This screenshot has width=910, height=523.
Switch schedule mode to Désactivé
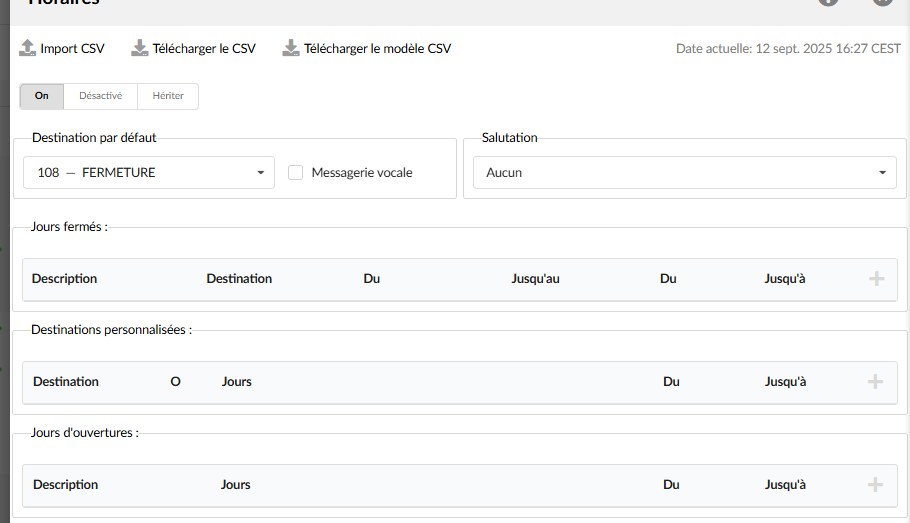[x=100, y=96]
